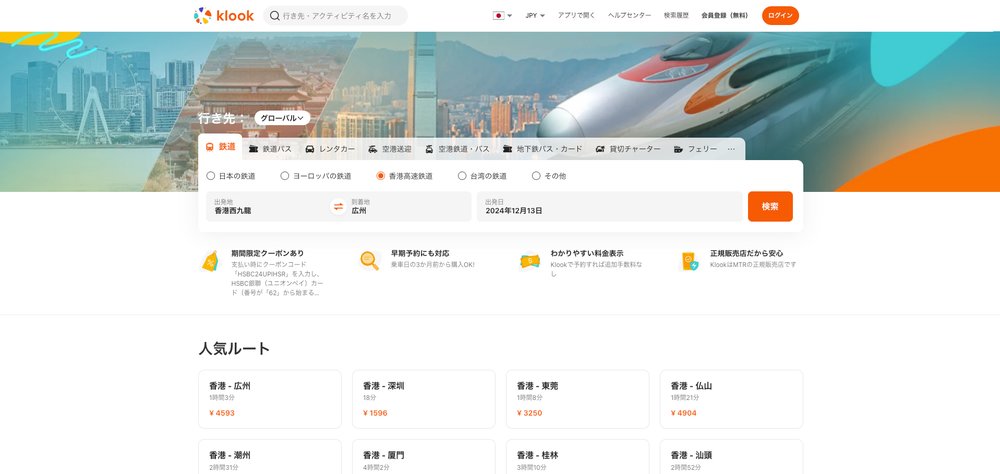This screenshot has height=474, width=1000.
Task: Click the 期間限定クーポンあり heading
Action: (267, 253)
